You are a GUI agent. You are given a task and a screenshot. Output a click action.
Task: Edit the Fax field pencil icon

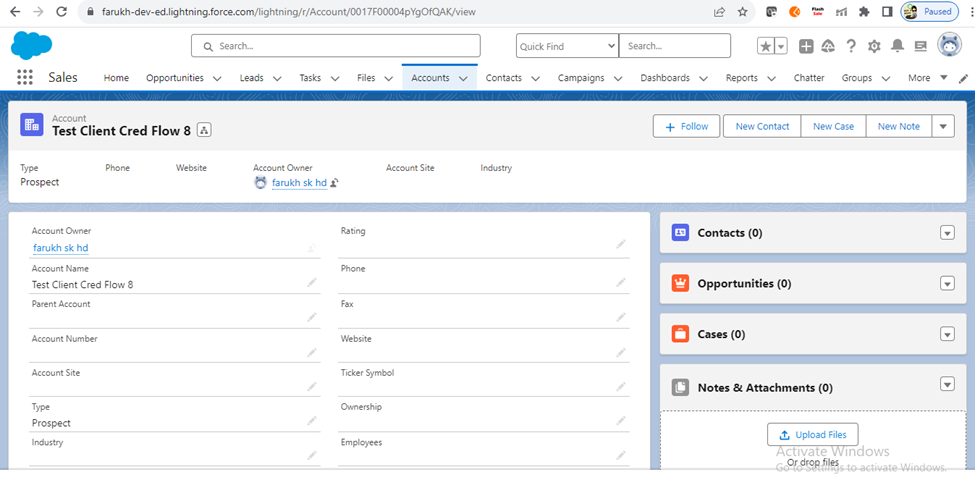(621, 317)
